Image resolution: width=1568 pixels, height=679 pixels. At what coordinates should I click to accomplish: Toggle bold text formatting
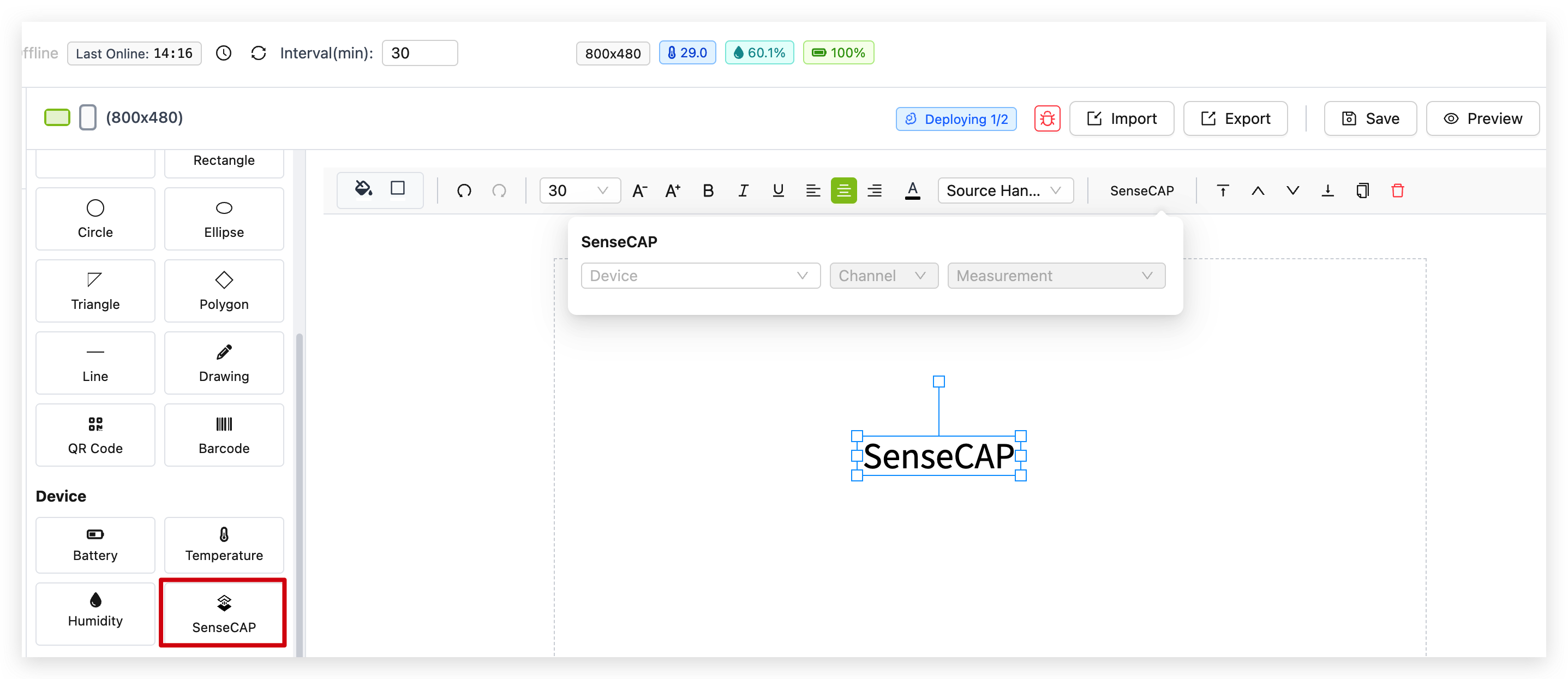coord(707,190)
